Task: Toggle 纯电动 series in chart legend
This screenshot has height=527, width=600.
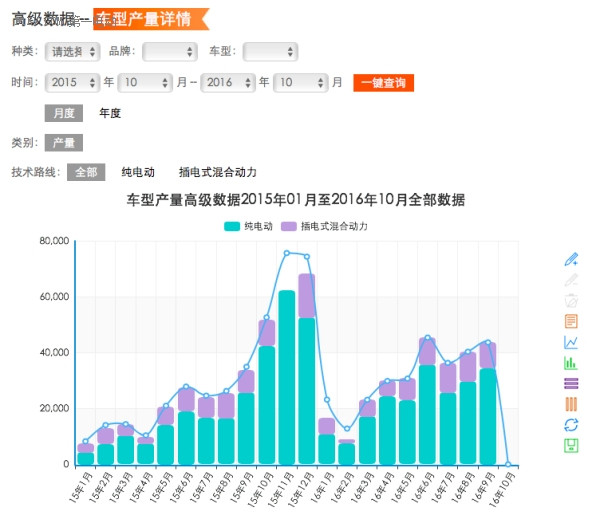Action: (248, 226)
